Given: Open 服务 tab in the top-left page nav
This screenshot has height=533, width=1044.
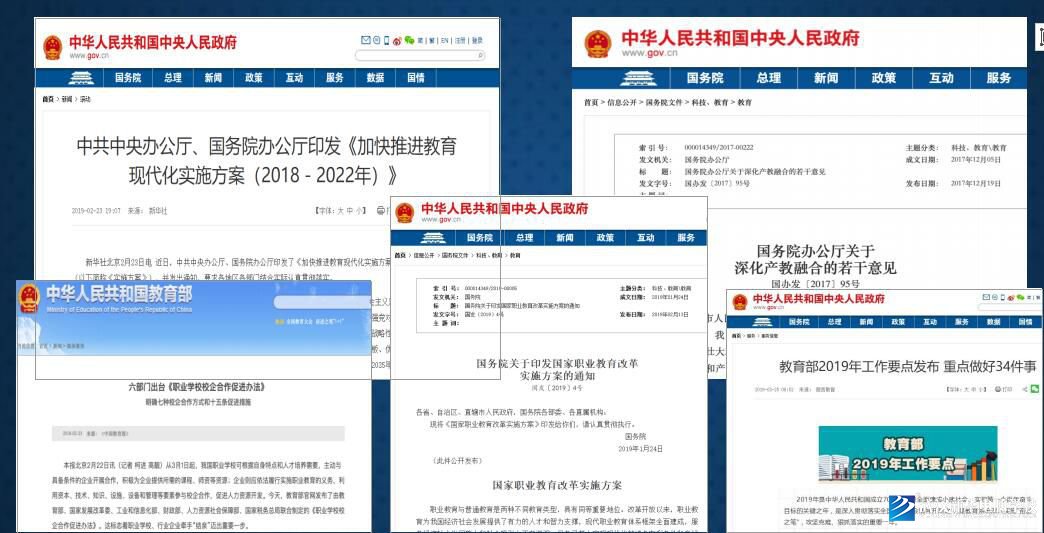Looking at the screenshot, I should click(x=335, y=78).
